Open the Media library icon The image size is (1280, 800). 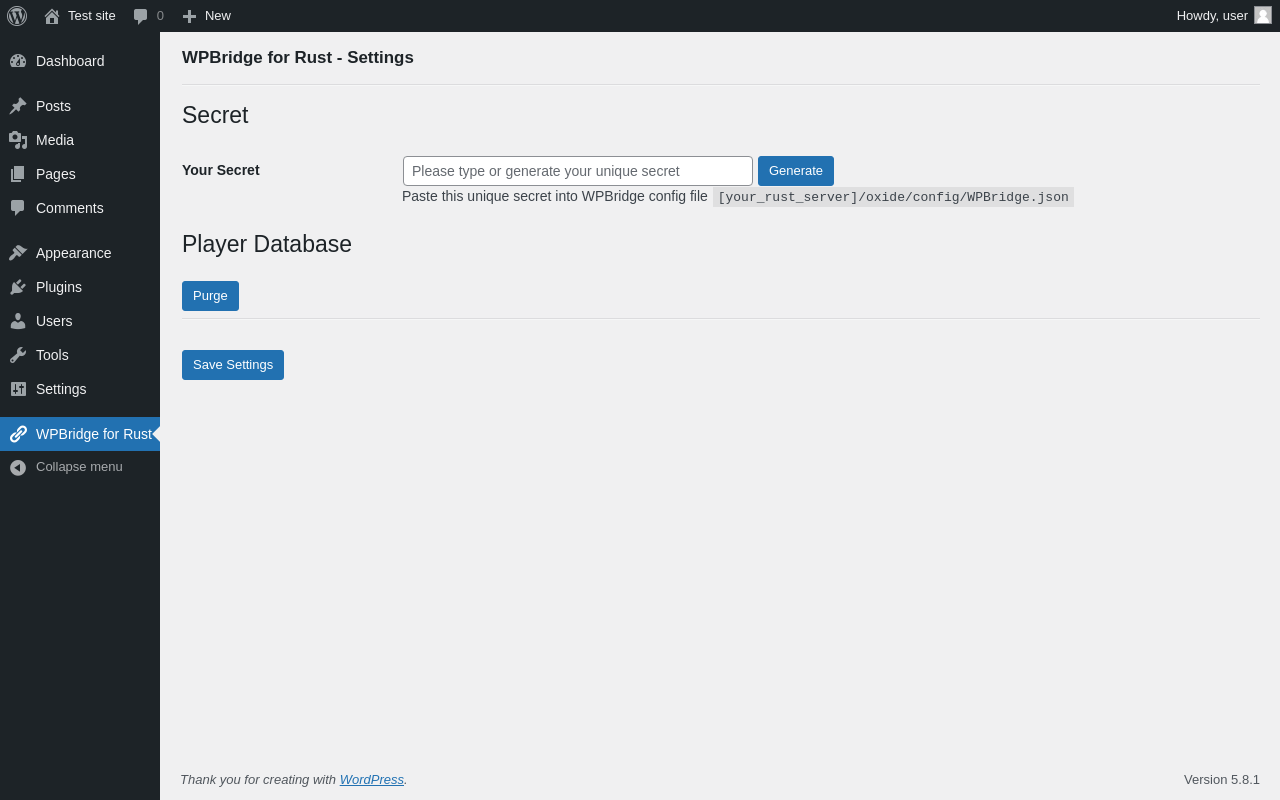click(x=18, y=140)
